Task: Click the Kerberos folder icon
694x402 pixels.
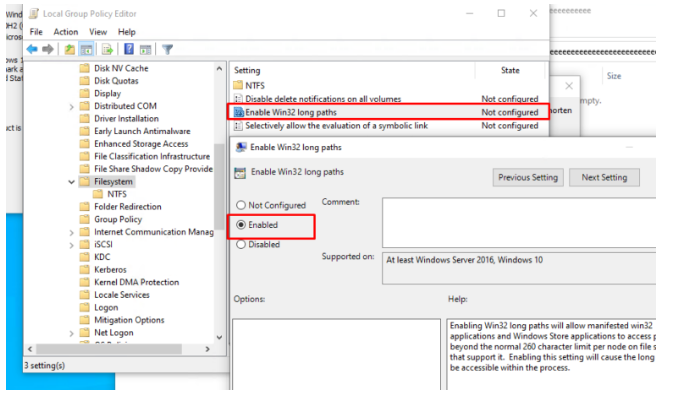Action: (x=85, y=270)
